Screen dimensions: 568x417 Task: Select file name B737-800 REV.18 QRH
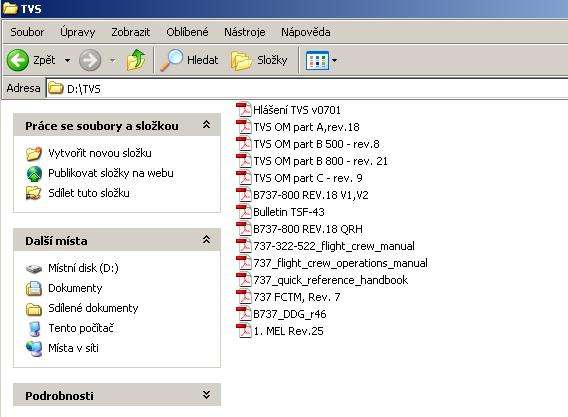[x=308, y=229]
